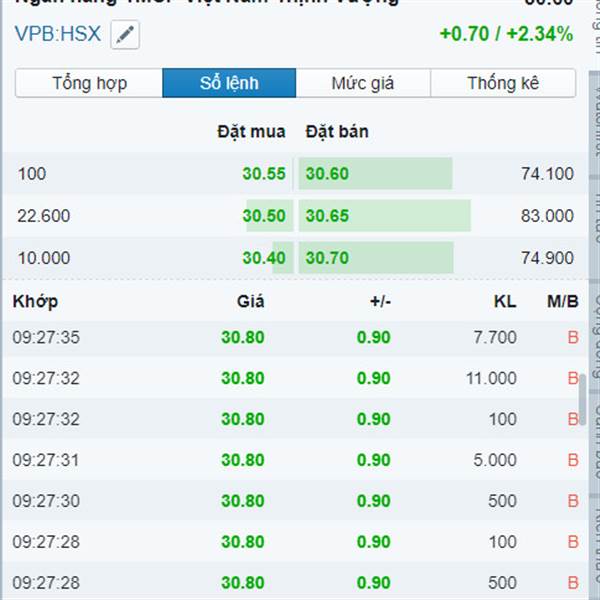Screen dimensions: 600x600
Task: Click bid volume 10.000
Action: [x=44, y=258]
